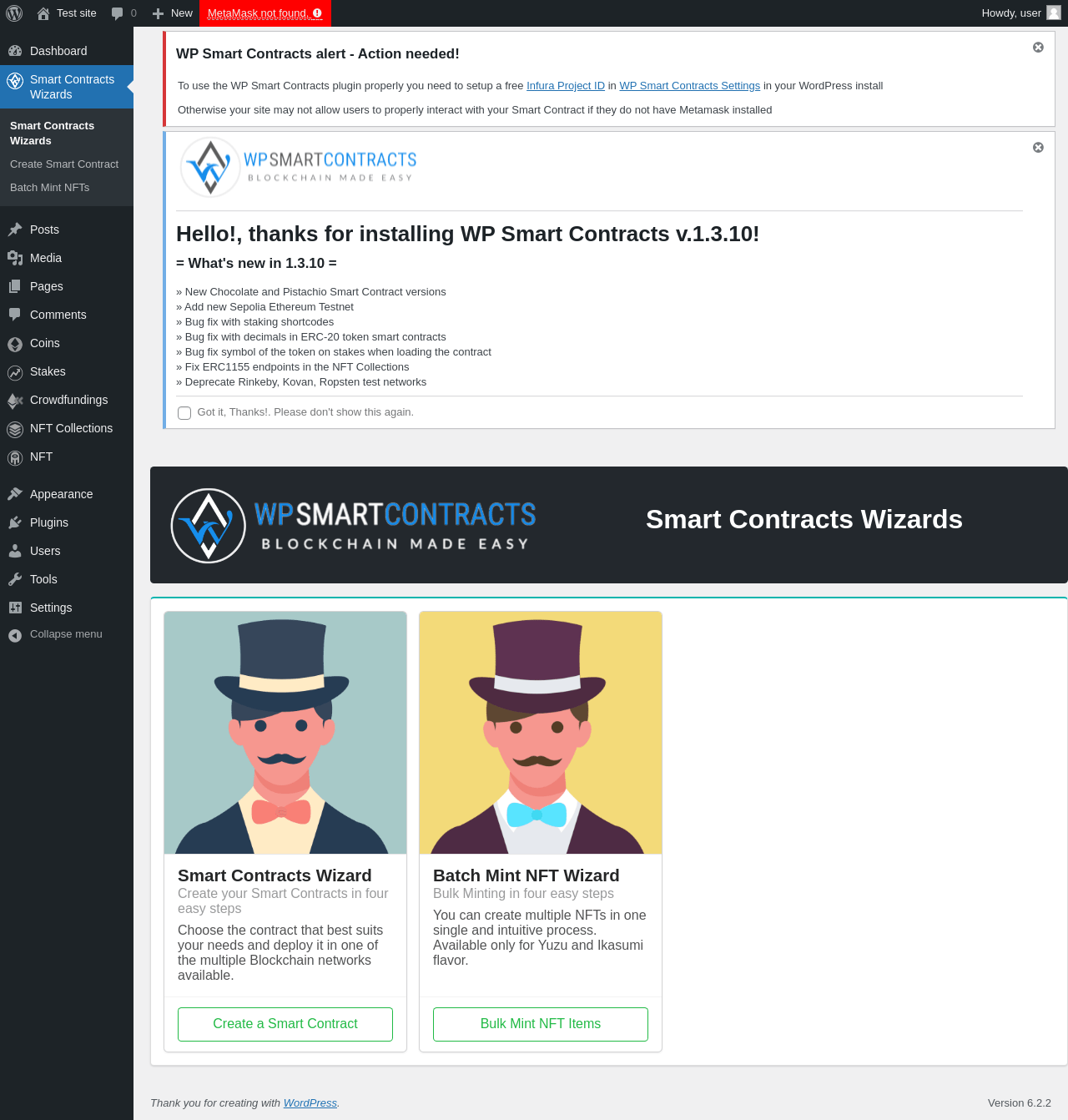Click the small WP Smart Contracts notice logo
The height and width of the screenshot is (1120, 1068).
click(298, 167)
